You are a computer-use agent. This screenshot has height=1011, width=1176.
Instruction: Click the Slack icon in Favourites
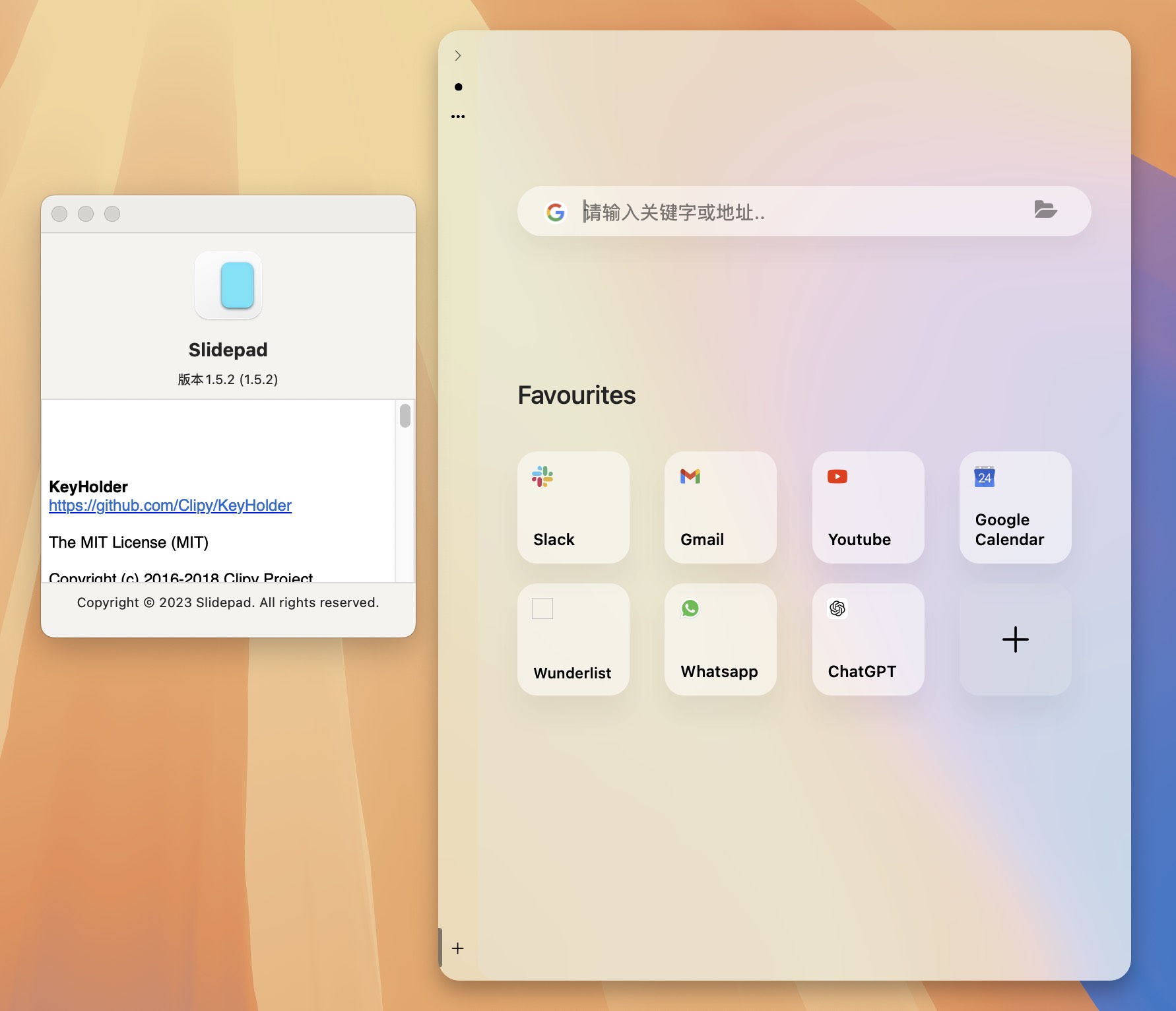pyautogui.click(x=542, y=476)
